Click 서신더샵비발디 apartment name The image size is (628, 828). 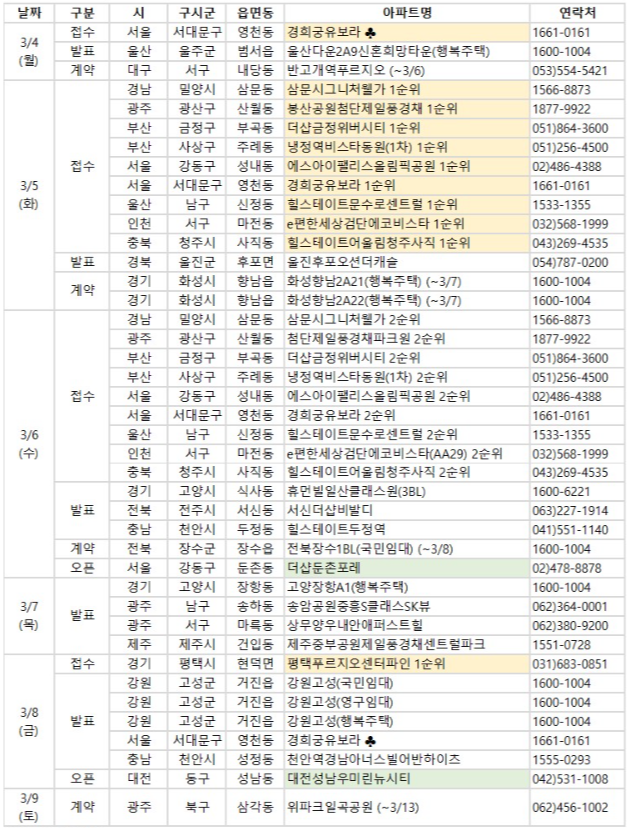pyautogui.click(x=330, y=511)
